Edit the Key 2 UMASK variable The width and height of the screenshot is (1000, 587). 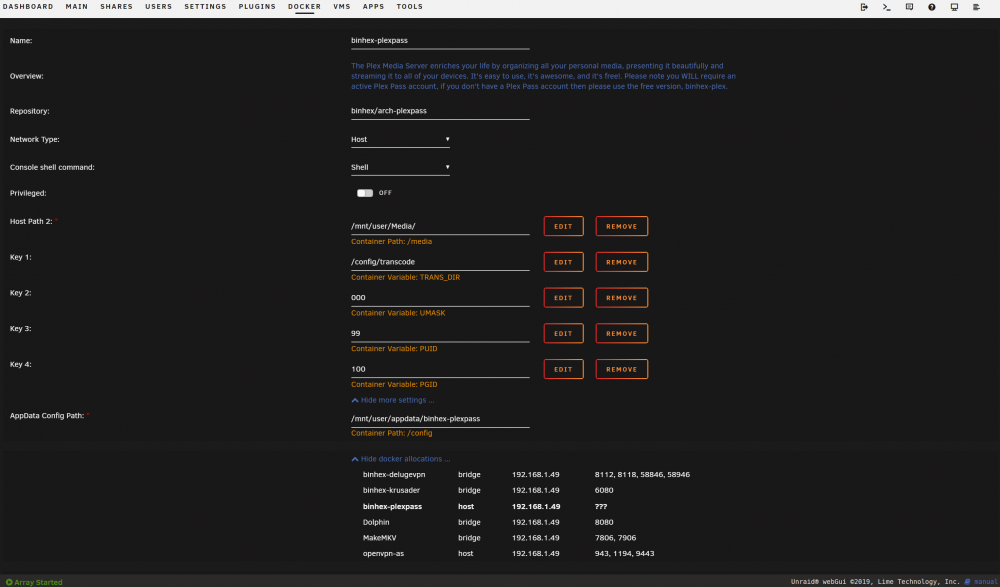(563, 297)
